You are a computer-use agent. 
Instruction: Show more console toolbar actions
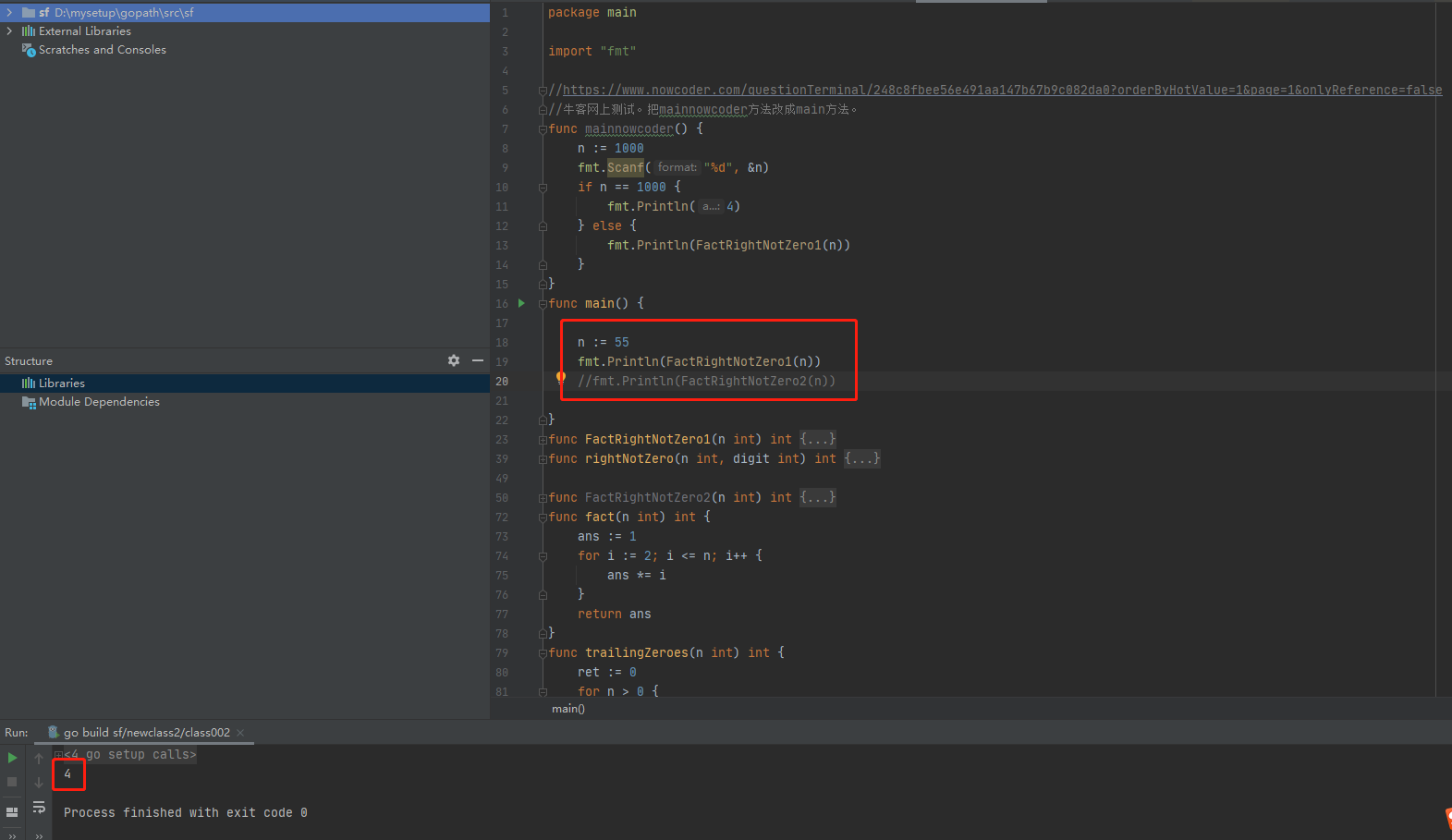[39, 835]
